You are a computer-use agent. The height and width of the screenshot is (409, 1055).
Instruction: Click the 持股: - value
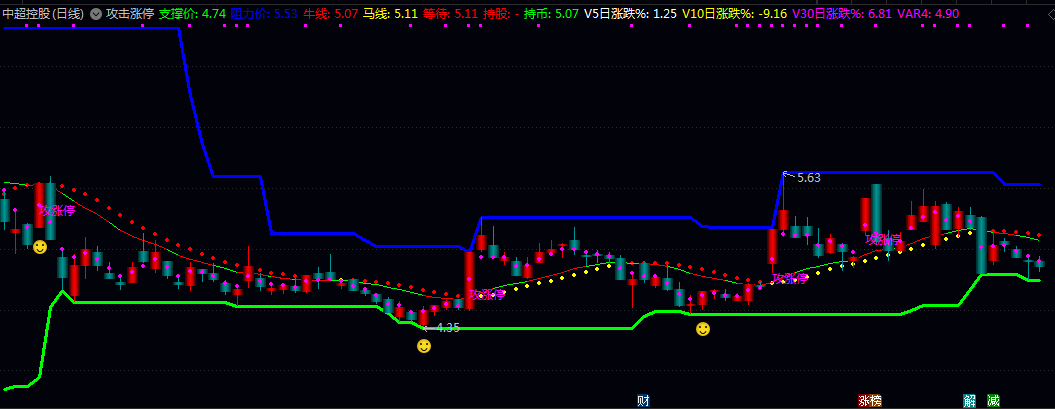pyautogui.click(x=501, y=14)
